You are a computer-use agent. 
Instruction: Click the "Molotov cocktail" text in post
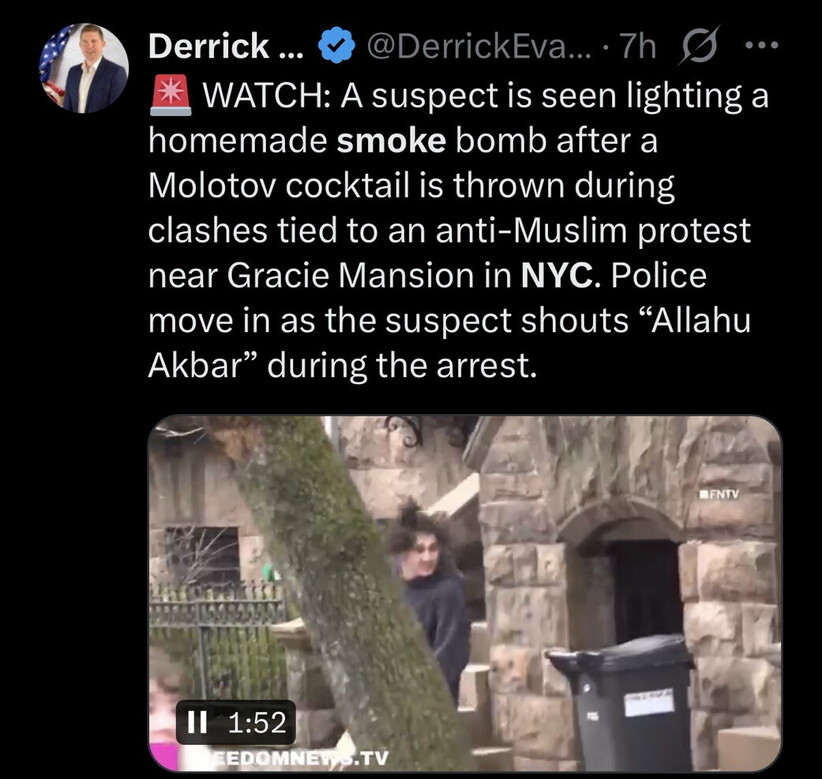pyautogui.click(x=279, y=186)
